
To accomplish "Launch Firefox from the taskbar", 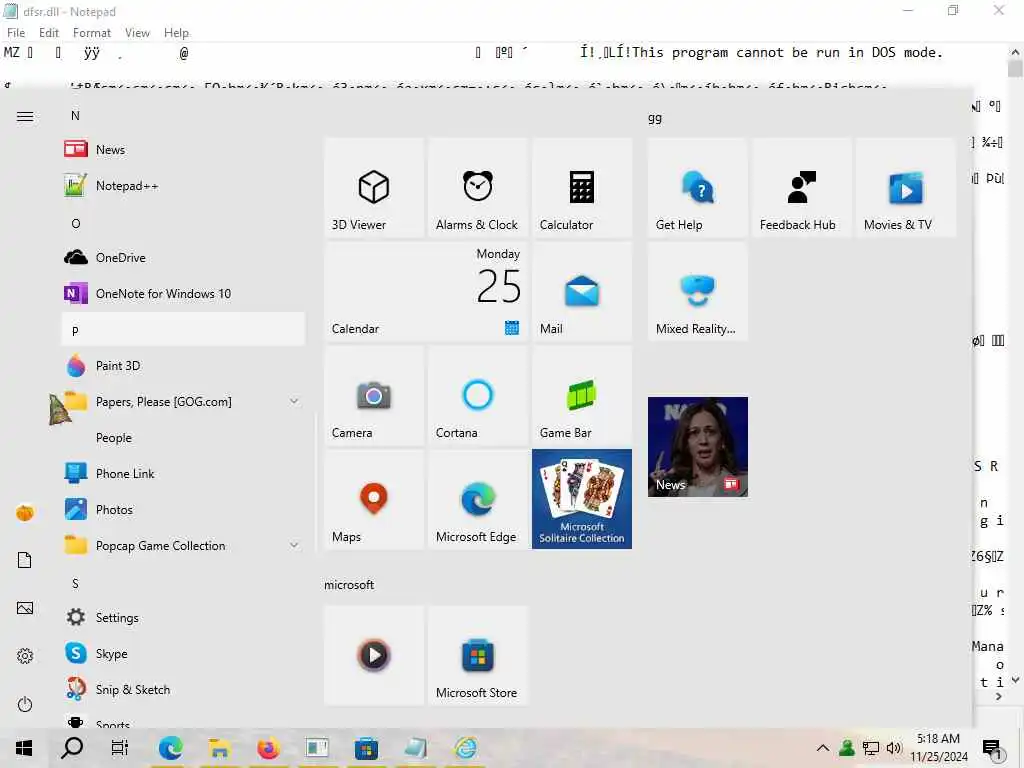I will click(x=268, y=748).
